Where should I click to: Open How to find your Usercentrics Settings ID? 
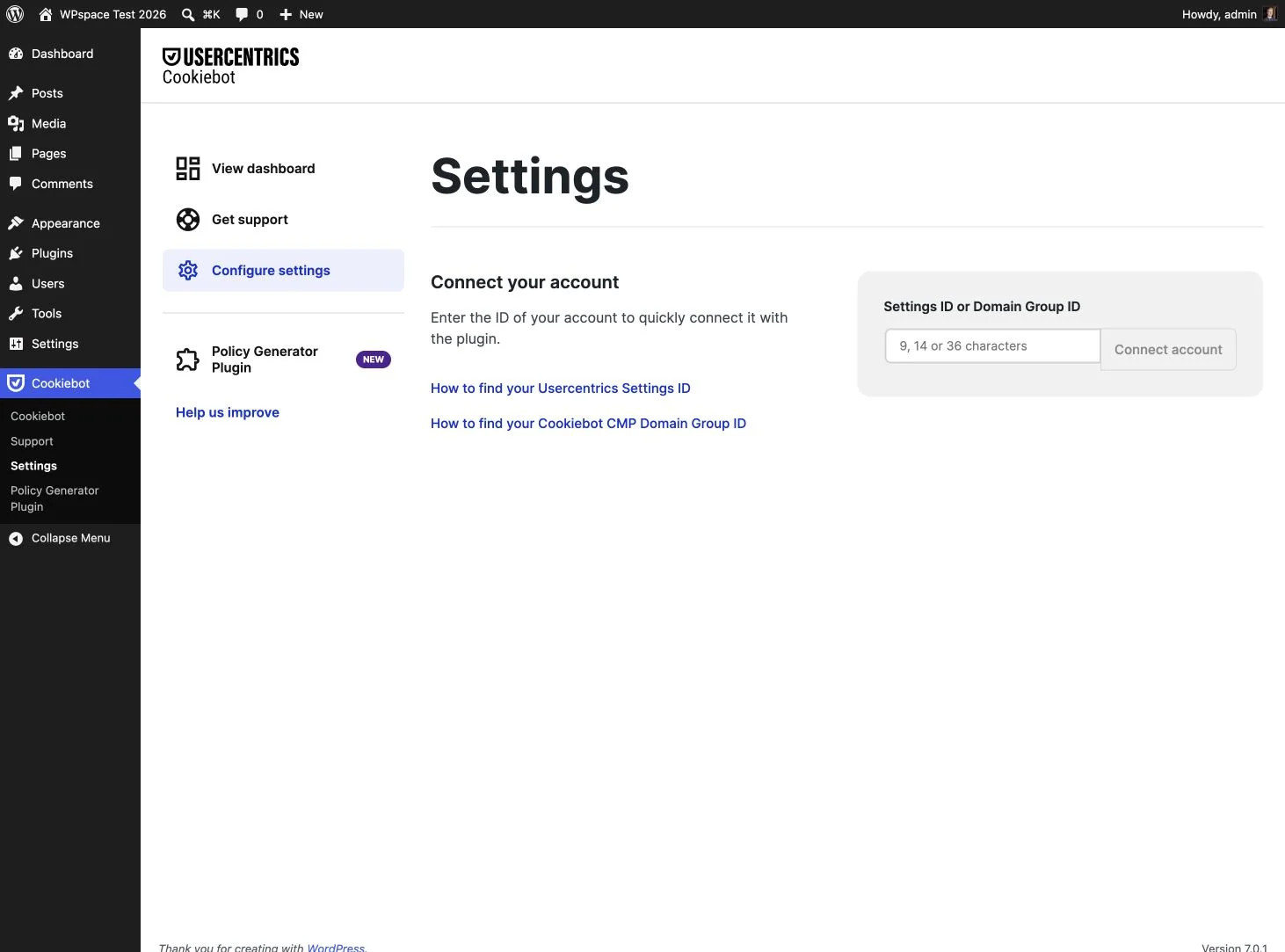(x=561, y=389)
